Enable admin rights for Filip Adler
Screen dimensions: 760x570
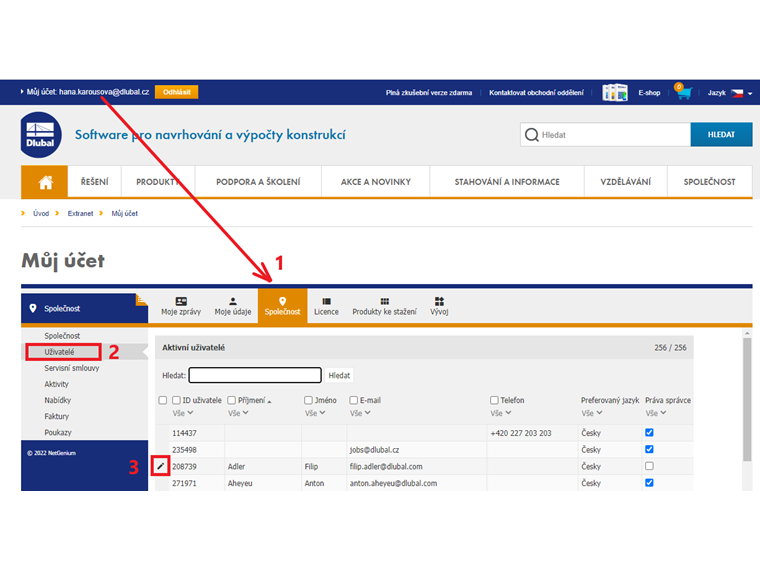(x=649, y=466)
